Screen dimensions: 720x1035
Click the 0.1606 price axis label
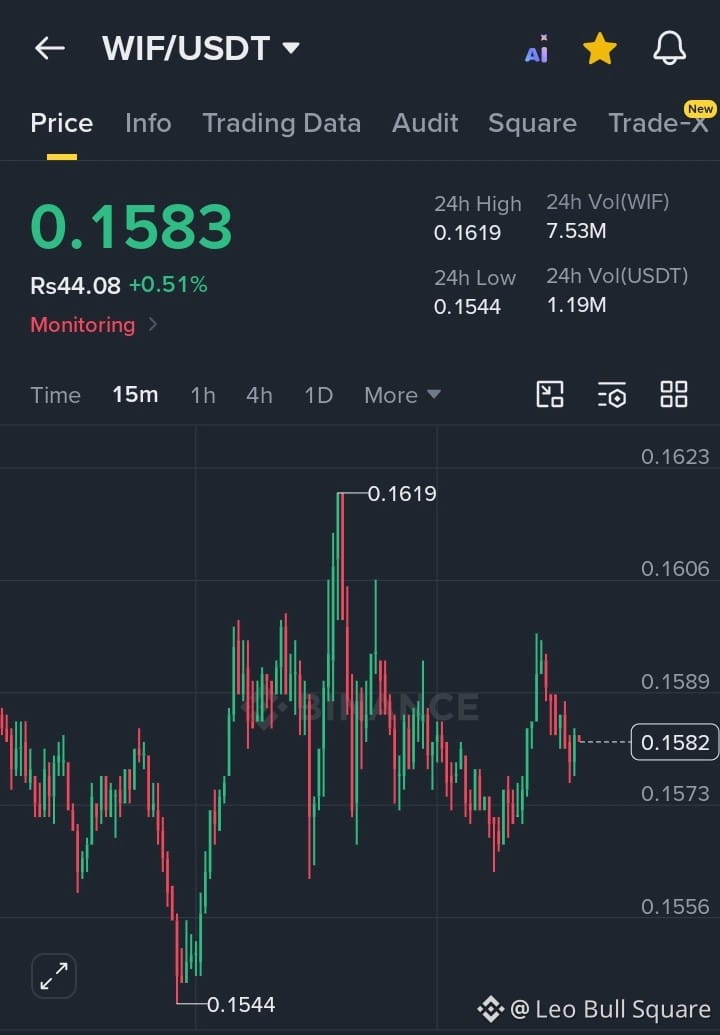tap(675, 568)
